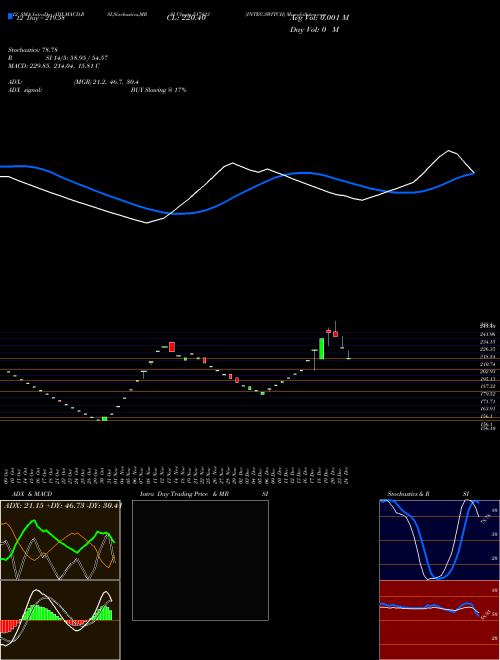Click the 187.32 price axis label
The image size is (500, 660).
(x=488, y=386)
